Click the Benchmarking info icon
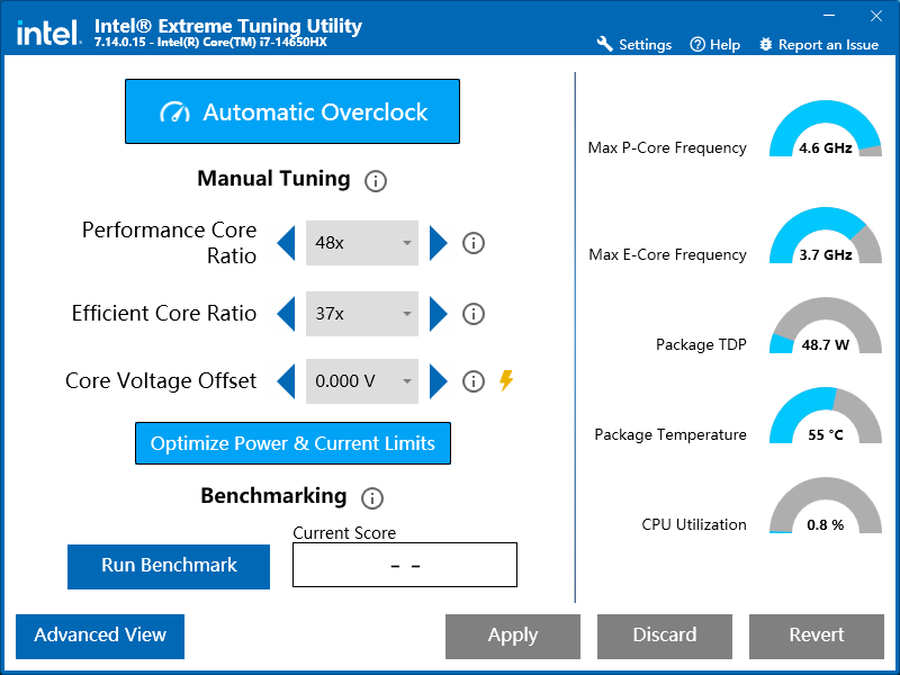Image resolution: width=900 pixels, height=675 pixels. [373, 498]
